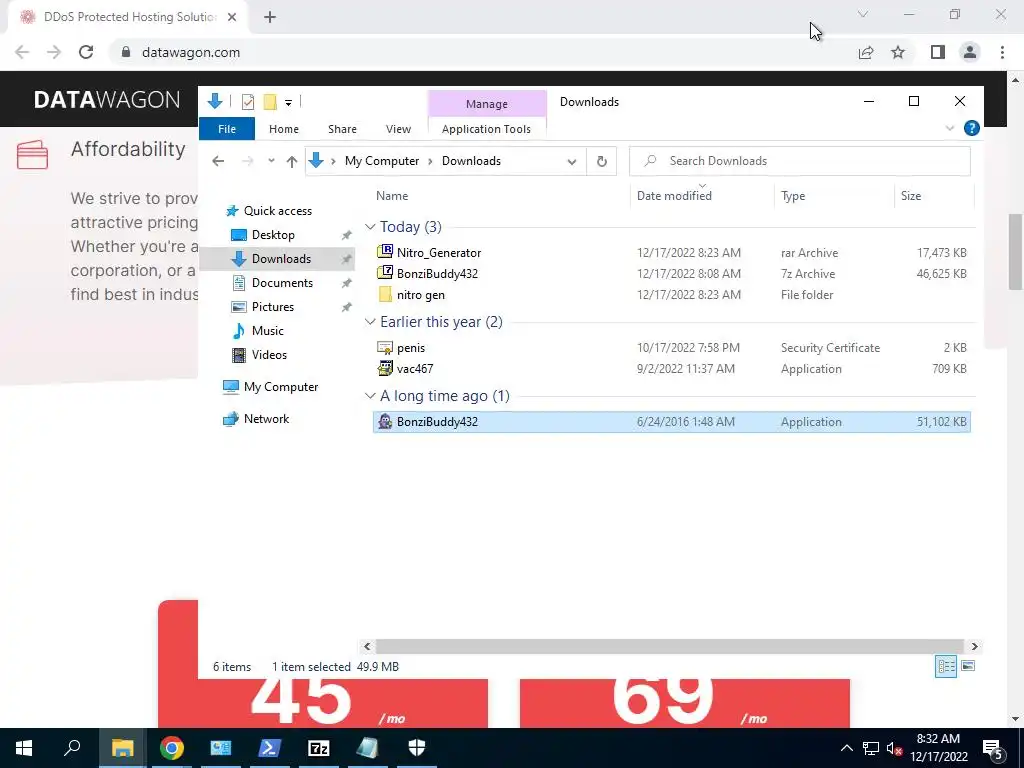Reload the Chrome page
Viewport: 1024px width, 768px height.
(x=86, y=52)
